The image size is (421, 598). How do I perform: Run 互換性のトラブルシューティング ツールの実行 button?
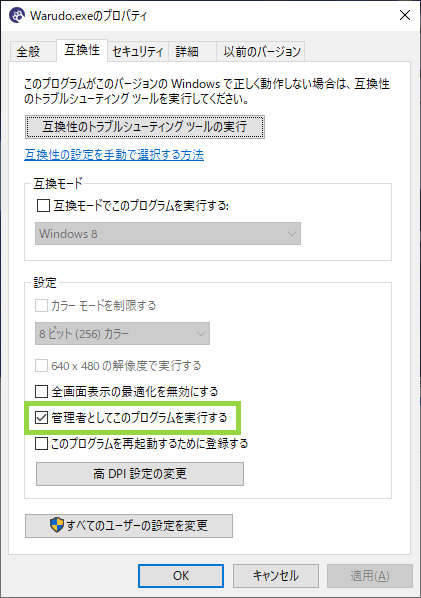point(145,127)
